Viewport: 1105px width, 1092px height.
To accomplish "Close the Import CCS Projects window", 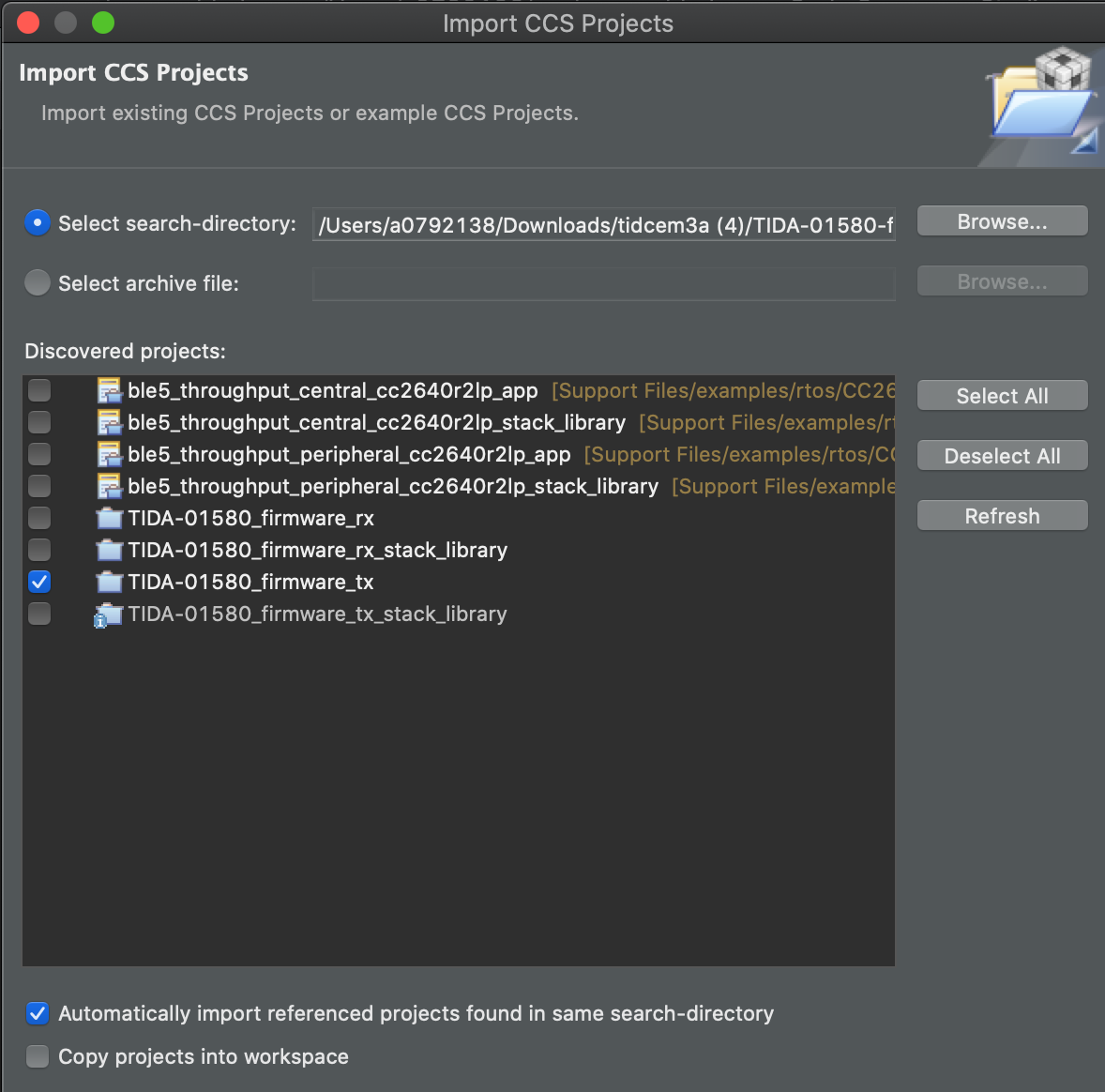I will pos(28,23).
